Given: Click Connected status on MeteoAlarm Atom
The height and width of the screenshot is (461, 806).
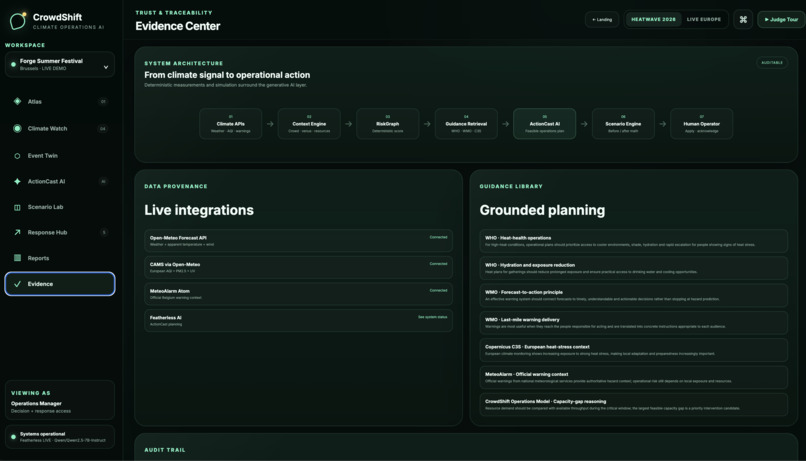Looking at the screenshot, I should (x=438, y=290).
